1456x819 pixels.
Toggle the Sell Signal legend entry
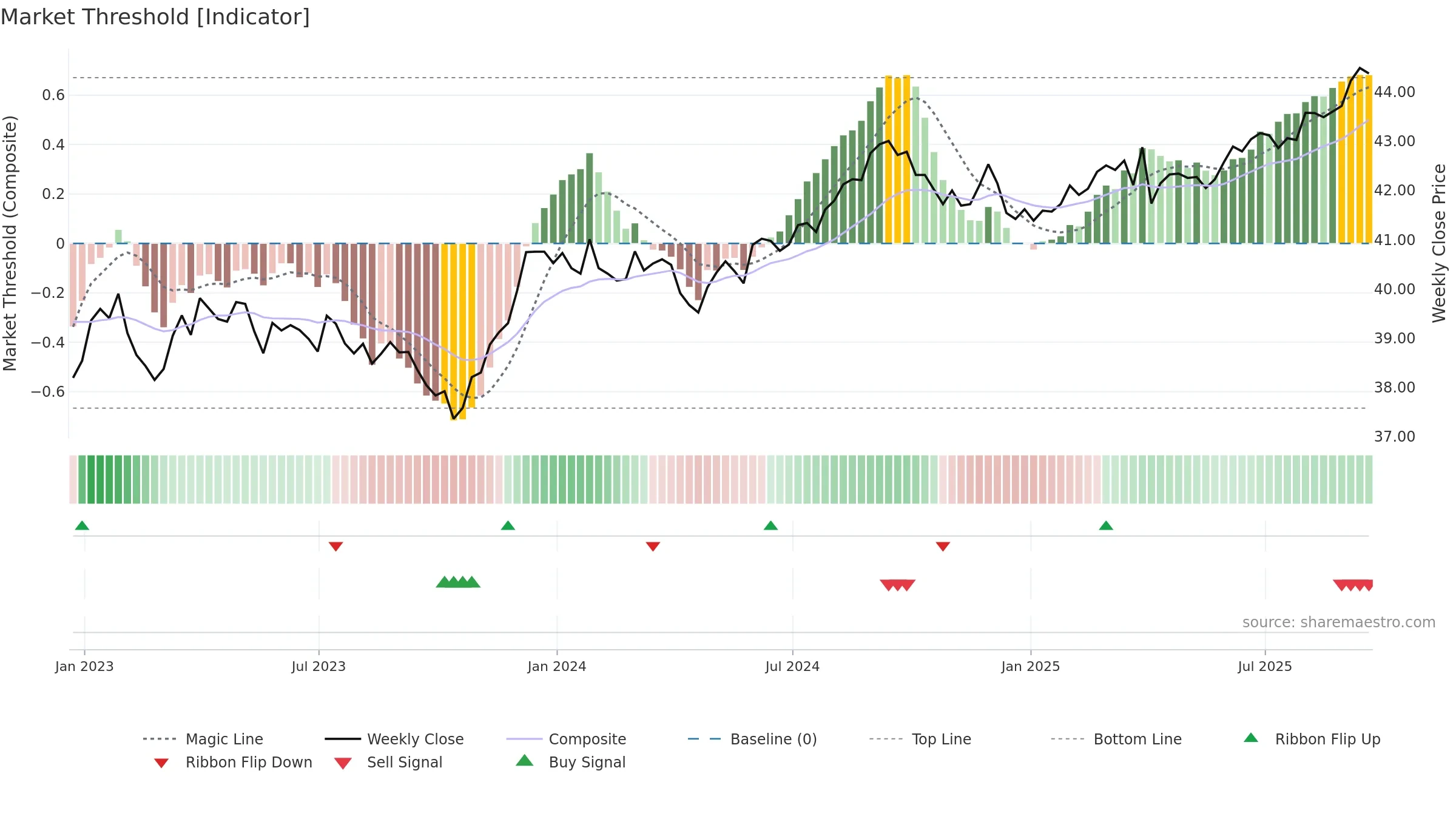click(388, 762)
